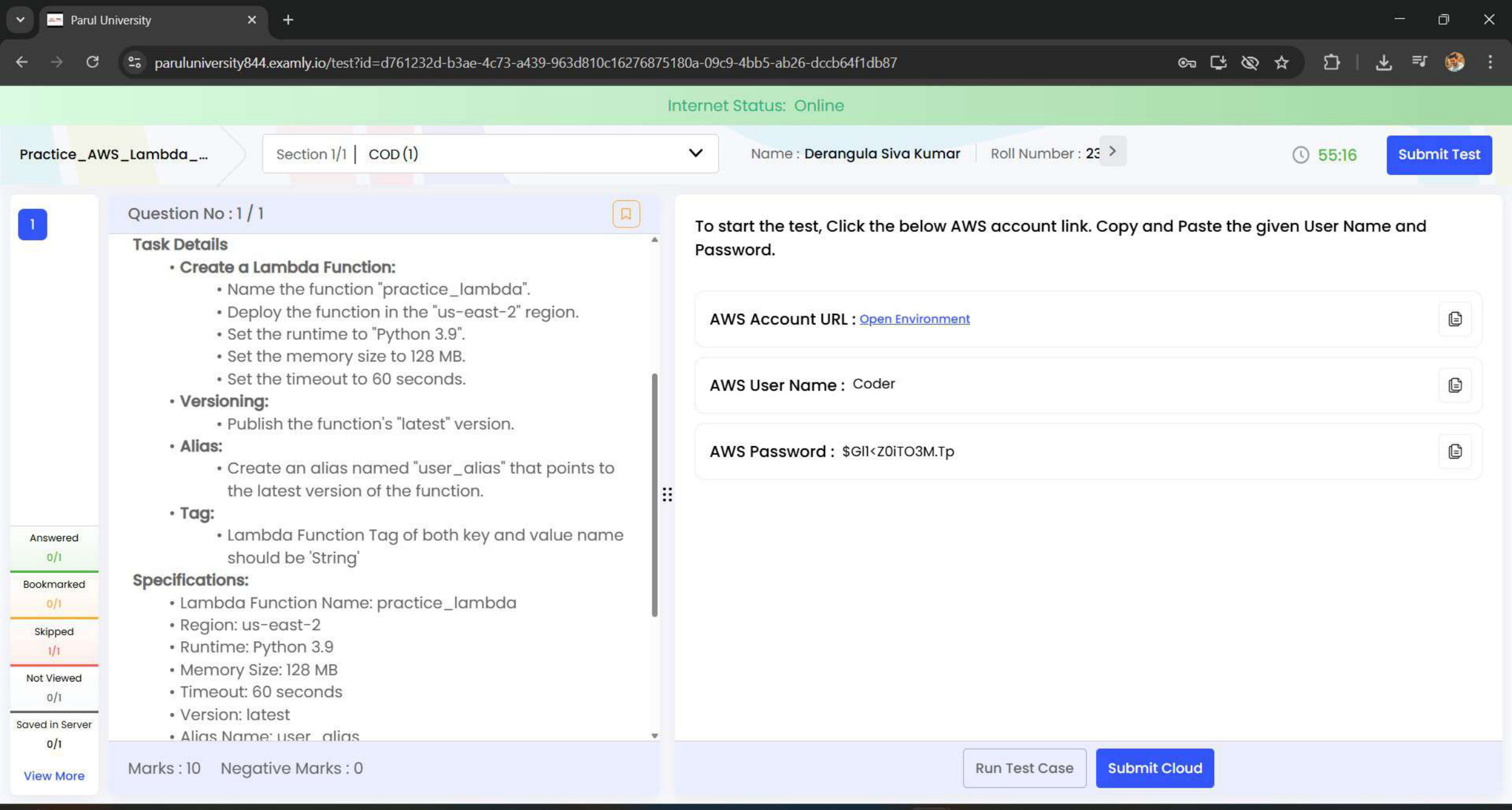Click the browser address bar URL
1512x810 pixels.
pyautogui.click(x=525, y=62)
